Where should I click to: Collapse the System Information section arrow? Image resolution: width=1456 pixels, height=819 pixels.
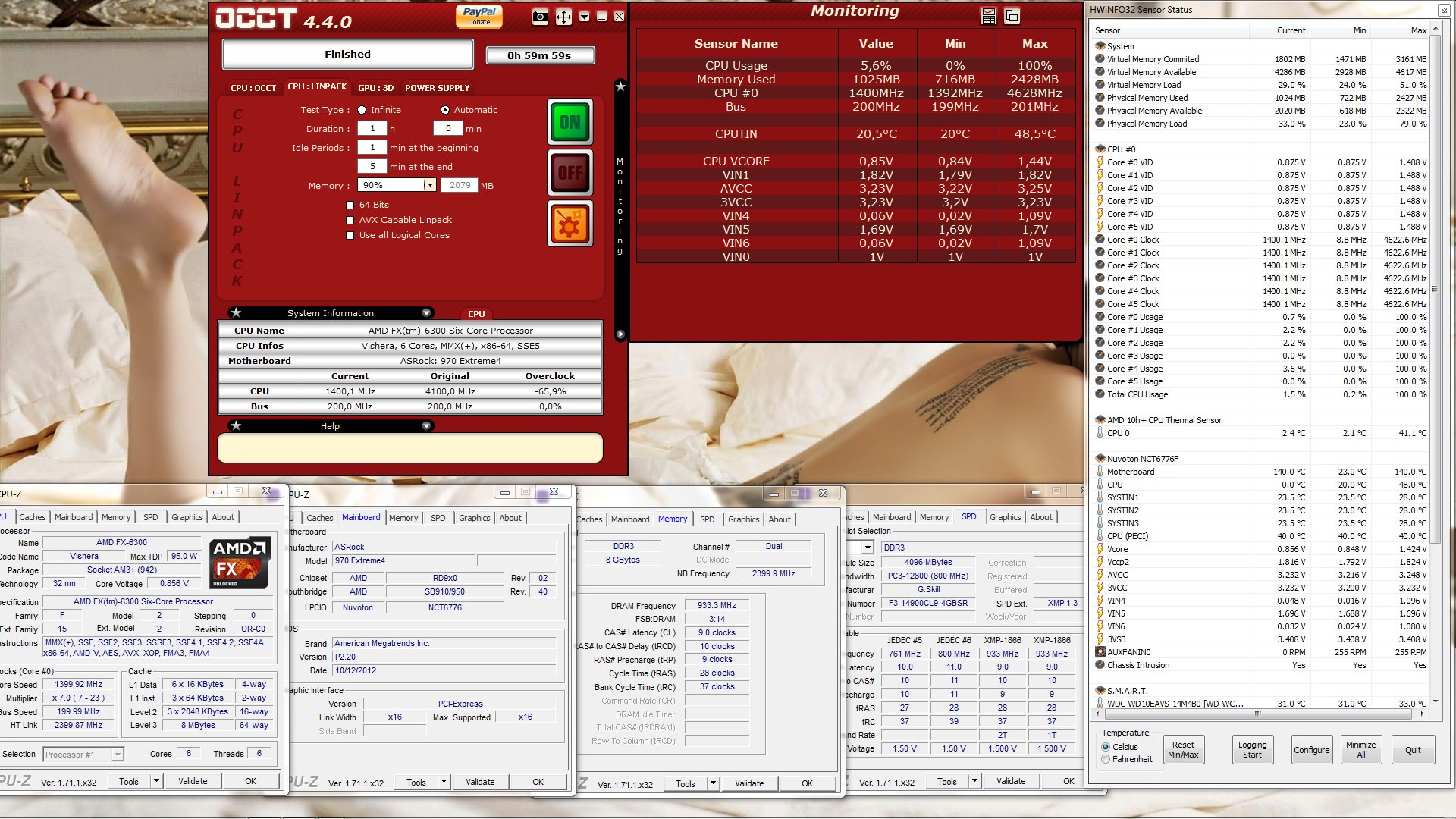(x=426, y=312)
